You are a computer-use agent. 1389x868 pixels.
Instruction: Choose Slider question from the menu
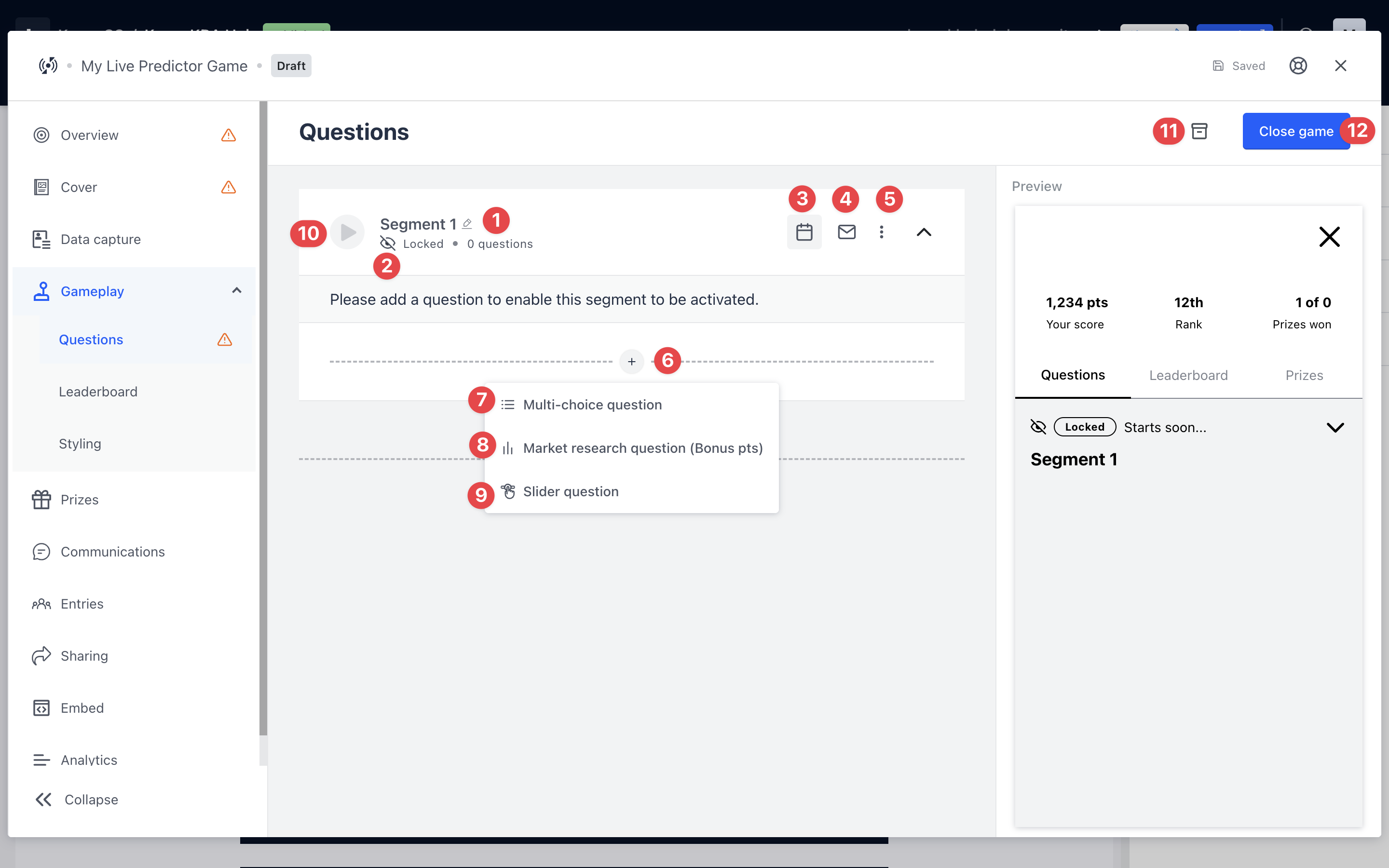tap(571, 491)
